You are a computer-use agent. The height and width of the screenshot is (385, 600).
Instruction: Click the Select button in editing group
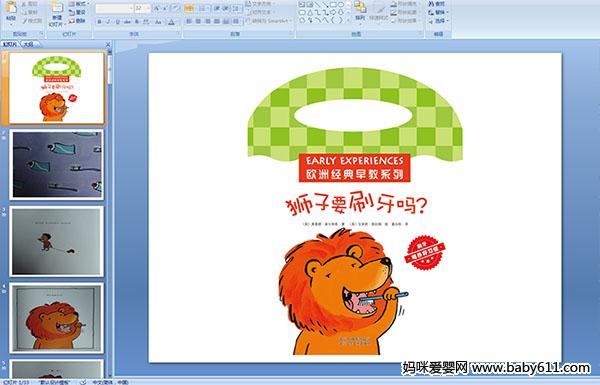[437, 21]
